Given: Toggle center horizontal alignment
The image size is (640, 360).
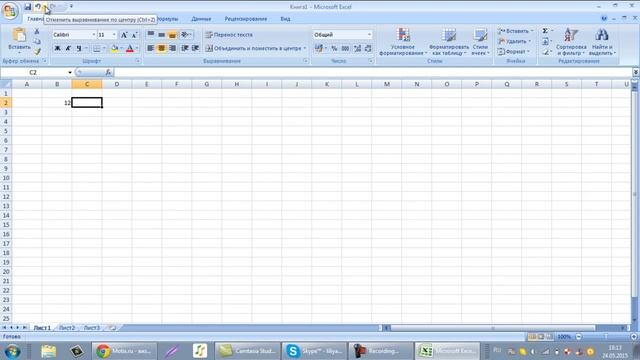Looking at the screenshot, I should [162, 48].
